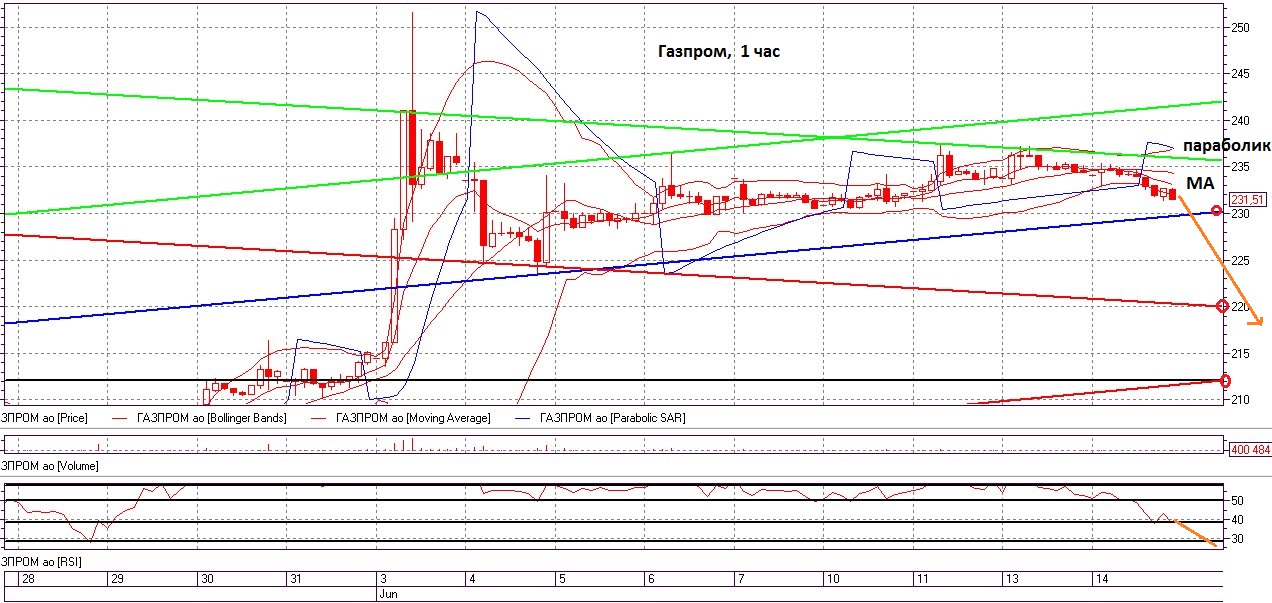Click the current price tag 231,51
The width and height of the screenshot is (1272, 603).
click(x=1248, y=198)
